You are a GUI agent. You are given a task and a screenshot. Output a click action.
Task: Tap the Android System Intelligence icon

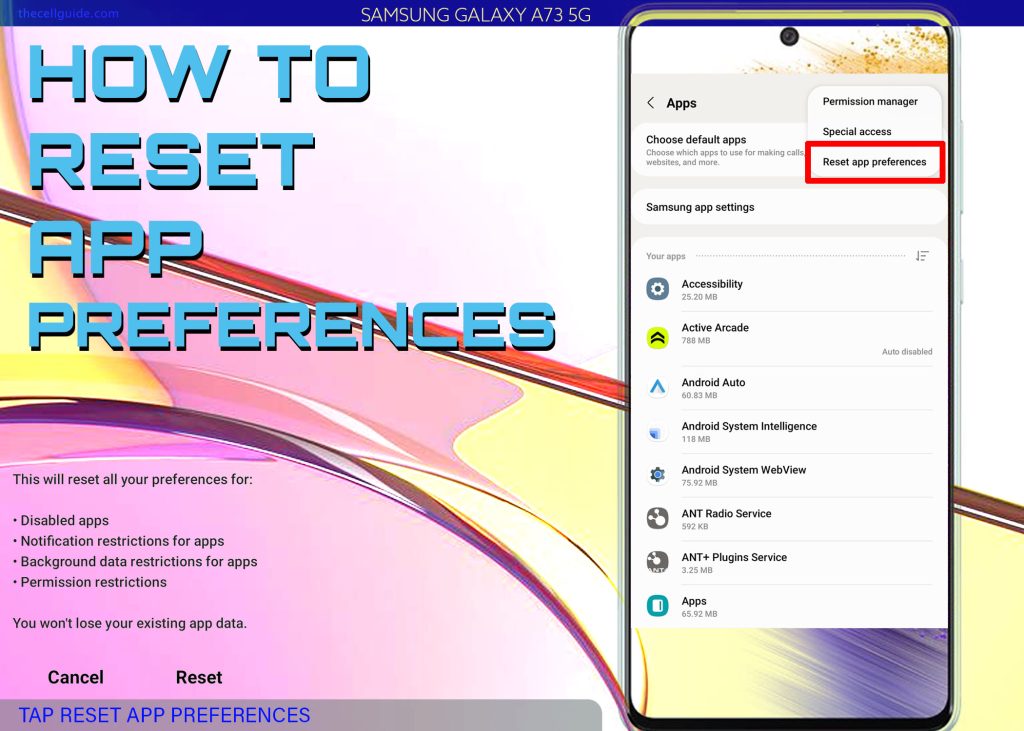pos(656,432)
